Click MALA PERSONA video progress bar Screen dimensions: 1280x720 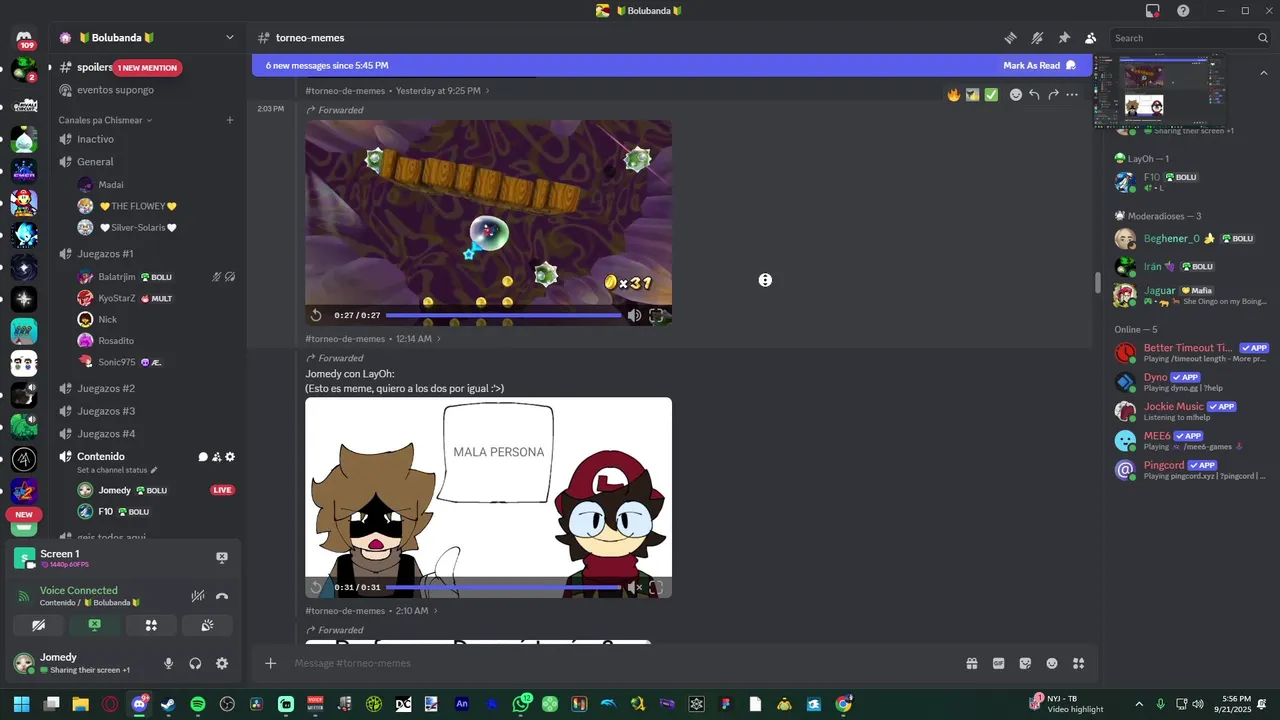coord(503,587)
